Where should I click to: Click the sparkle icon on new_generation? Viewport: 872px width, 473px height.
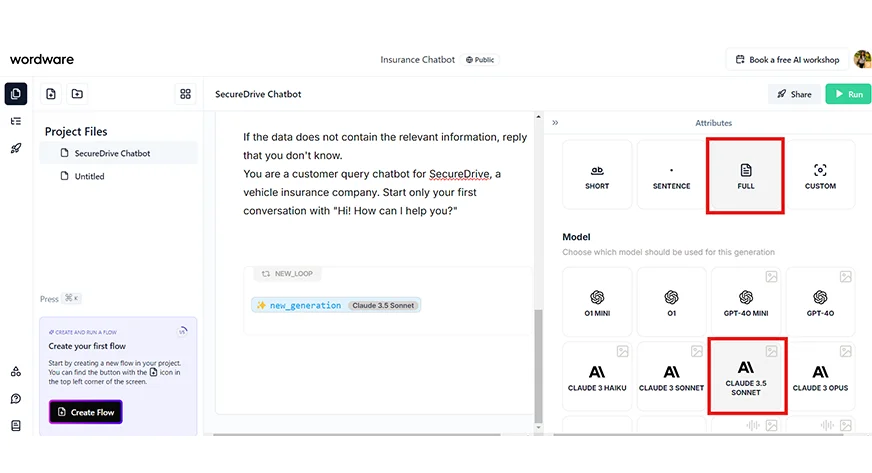[x=261, y=305]
